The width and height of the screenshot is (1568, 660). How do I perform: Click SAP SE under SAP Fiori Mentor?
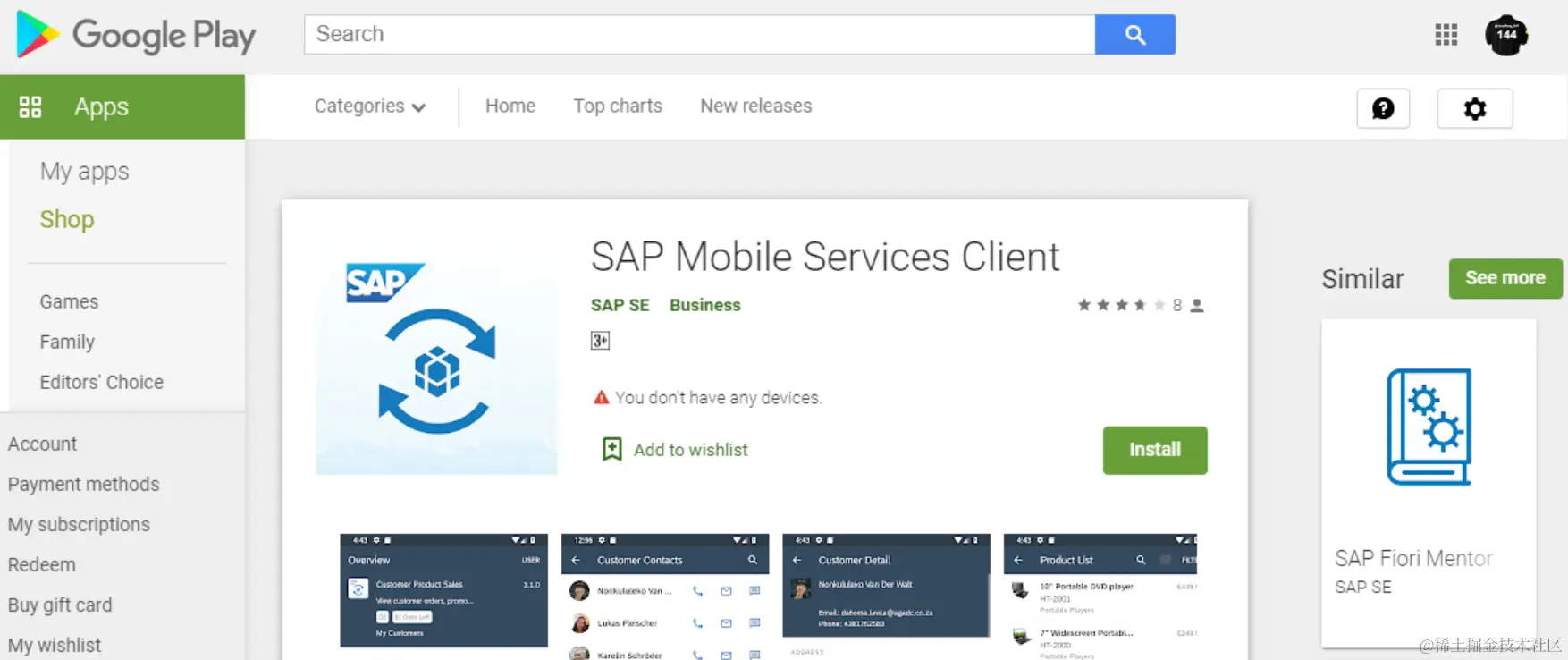[1363, 587]
